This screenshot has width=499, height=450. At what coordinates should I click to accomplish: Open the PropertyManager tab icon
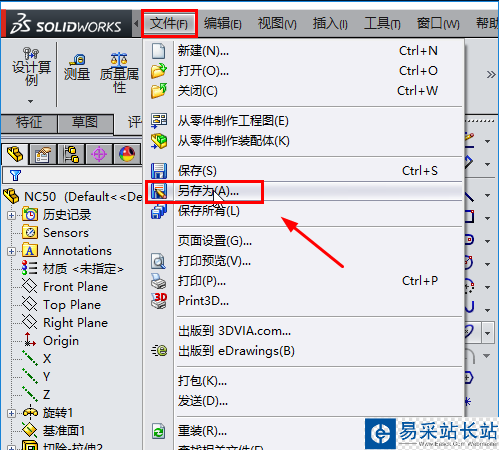[43, 154]
